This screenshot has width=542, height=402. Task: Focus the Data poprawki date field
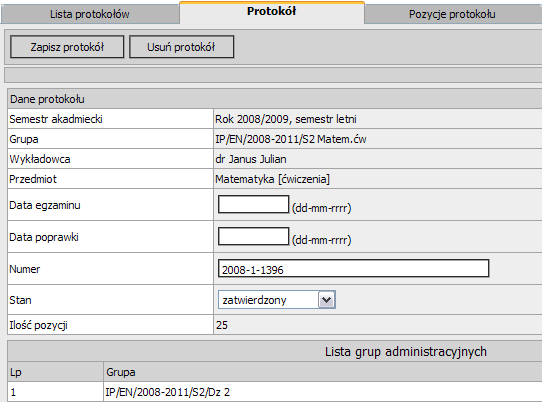pos(253,236)
